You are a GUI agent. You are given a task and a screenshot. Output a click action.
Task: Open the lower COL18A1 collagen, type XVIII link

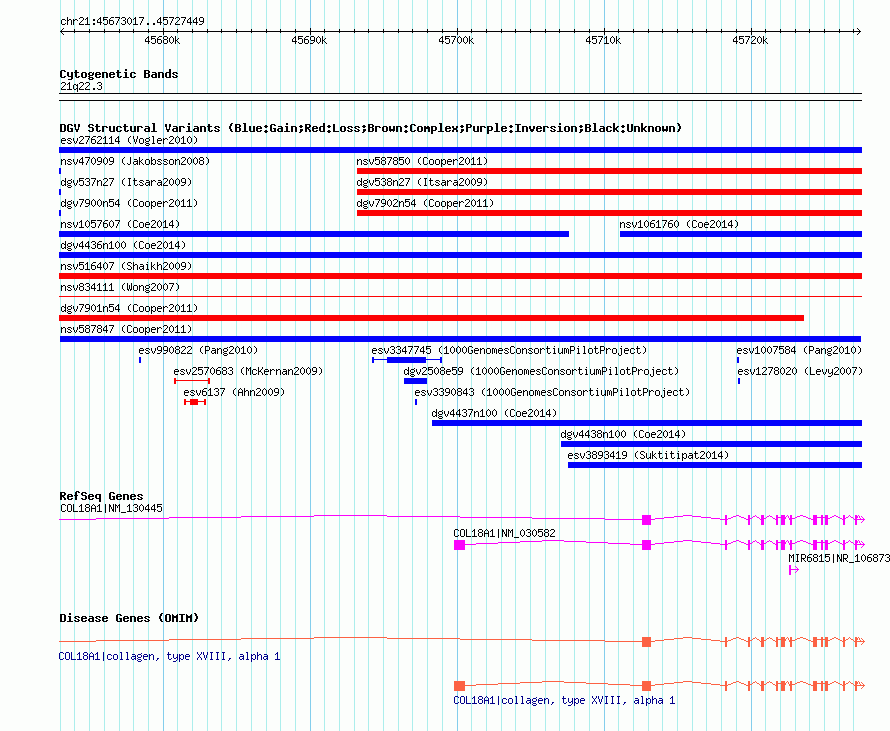[564, 700]
